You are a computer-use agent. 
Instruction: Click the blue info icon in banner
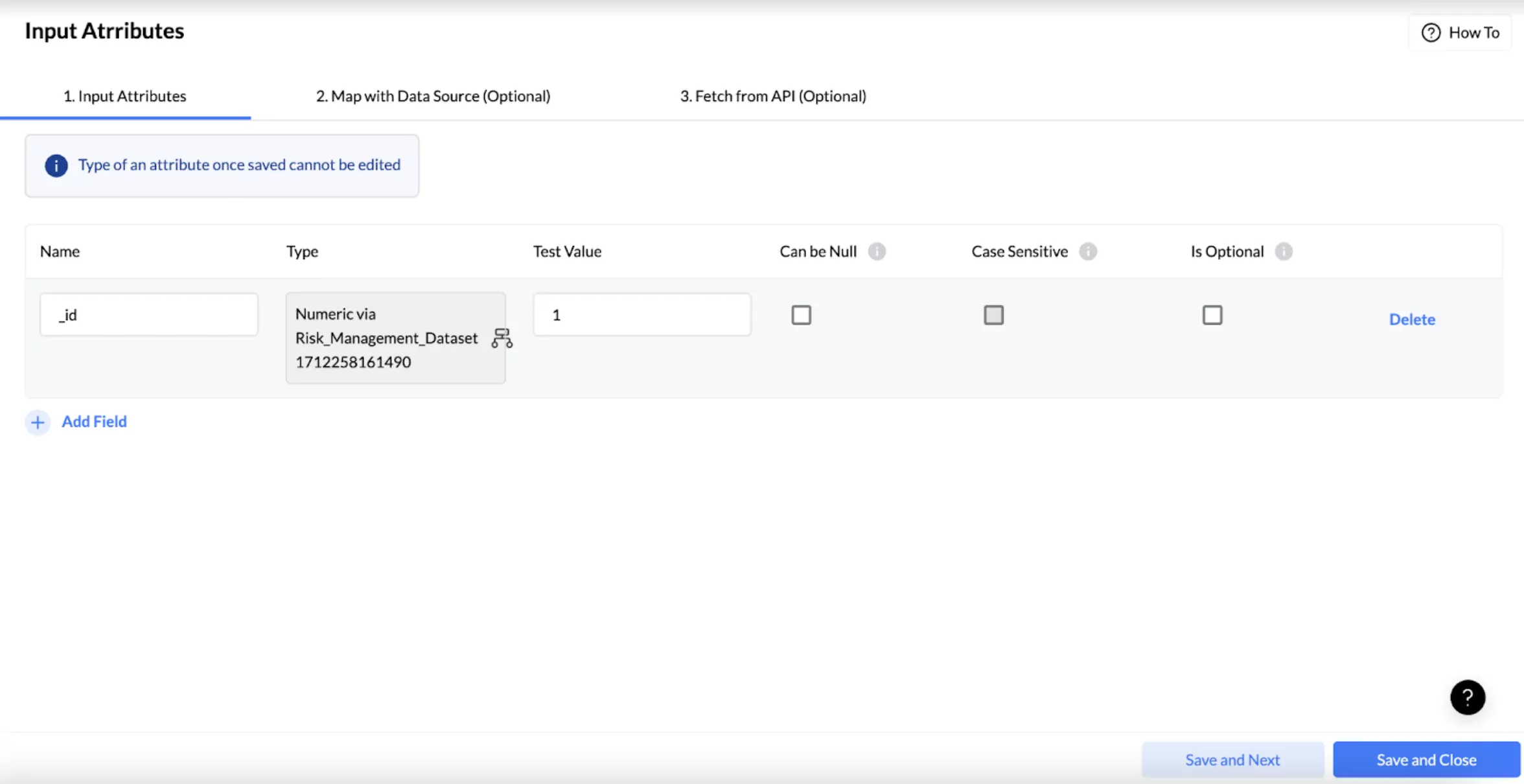click(x=56, y=166)
